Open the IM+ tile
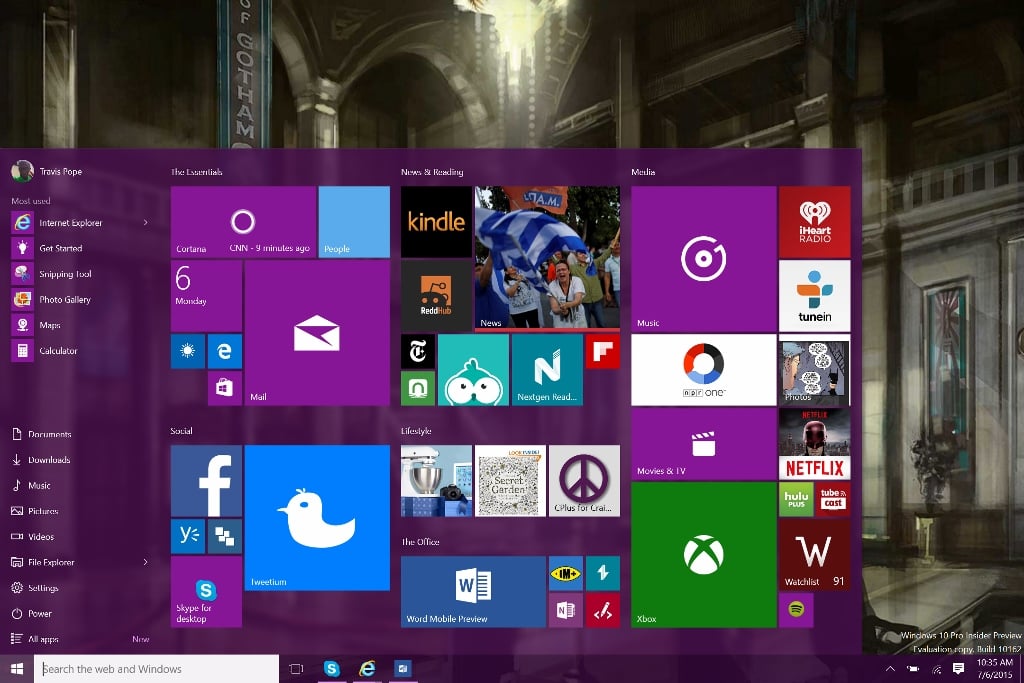This screenshot has height=683, width=1024. click(566, 573)
